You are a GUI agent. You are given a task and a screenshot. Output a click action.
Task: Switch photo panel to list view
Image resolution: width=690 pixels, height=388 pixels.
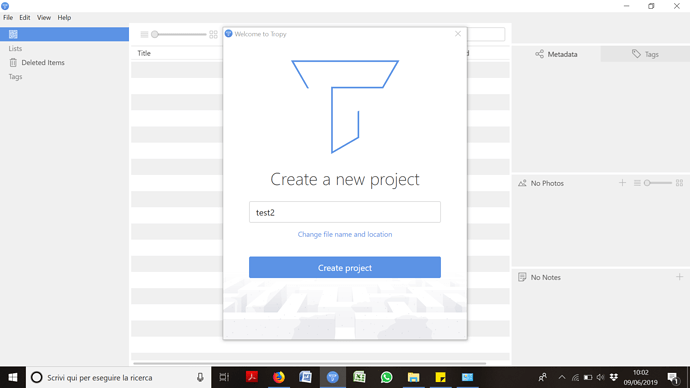click(637, 183)
